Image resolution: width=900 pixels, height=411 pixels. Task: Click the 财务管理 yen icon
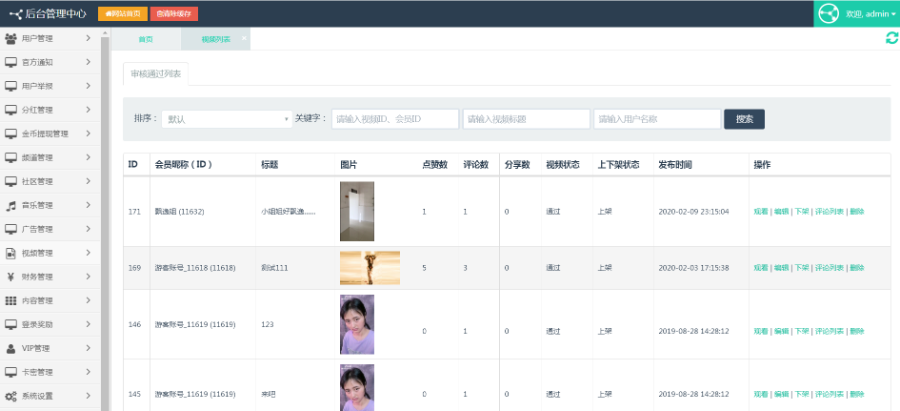11,277
